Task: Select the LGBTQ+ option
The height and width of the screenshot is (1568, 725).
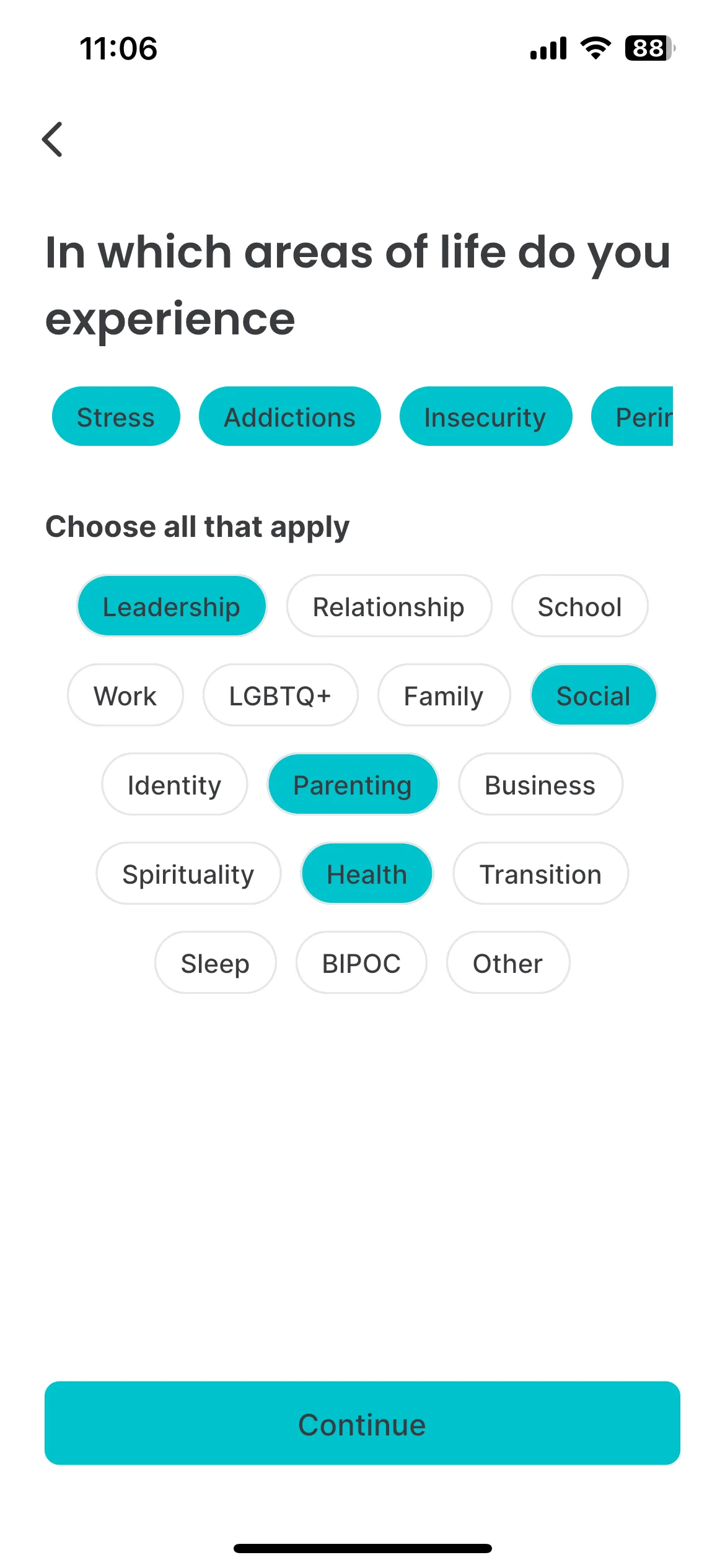Action: coord(280,695)
